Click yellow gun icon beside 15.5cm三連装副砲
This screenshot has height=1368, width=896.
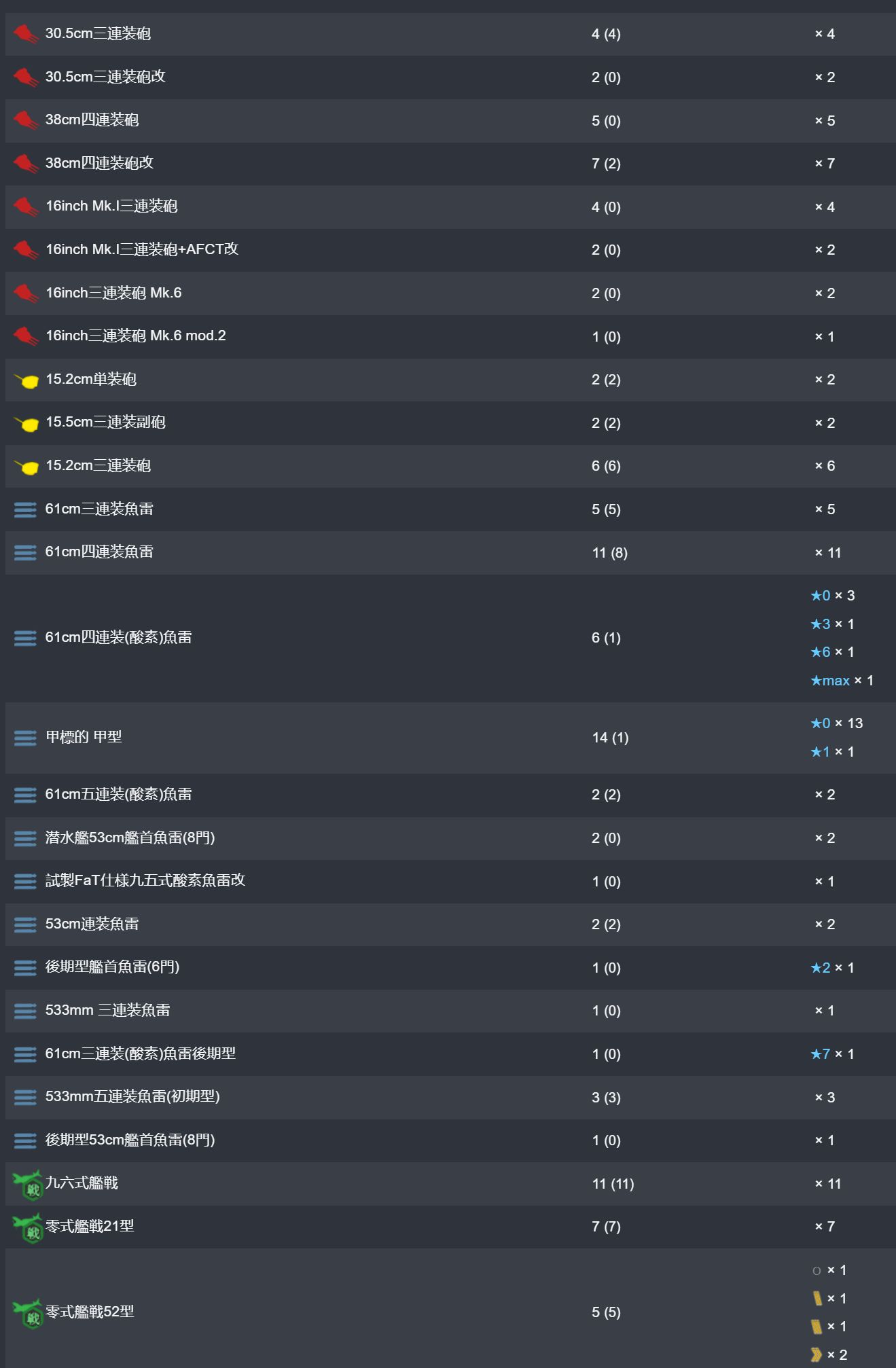click(26, 424)
